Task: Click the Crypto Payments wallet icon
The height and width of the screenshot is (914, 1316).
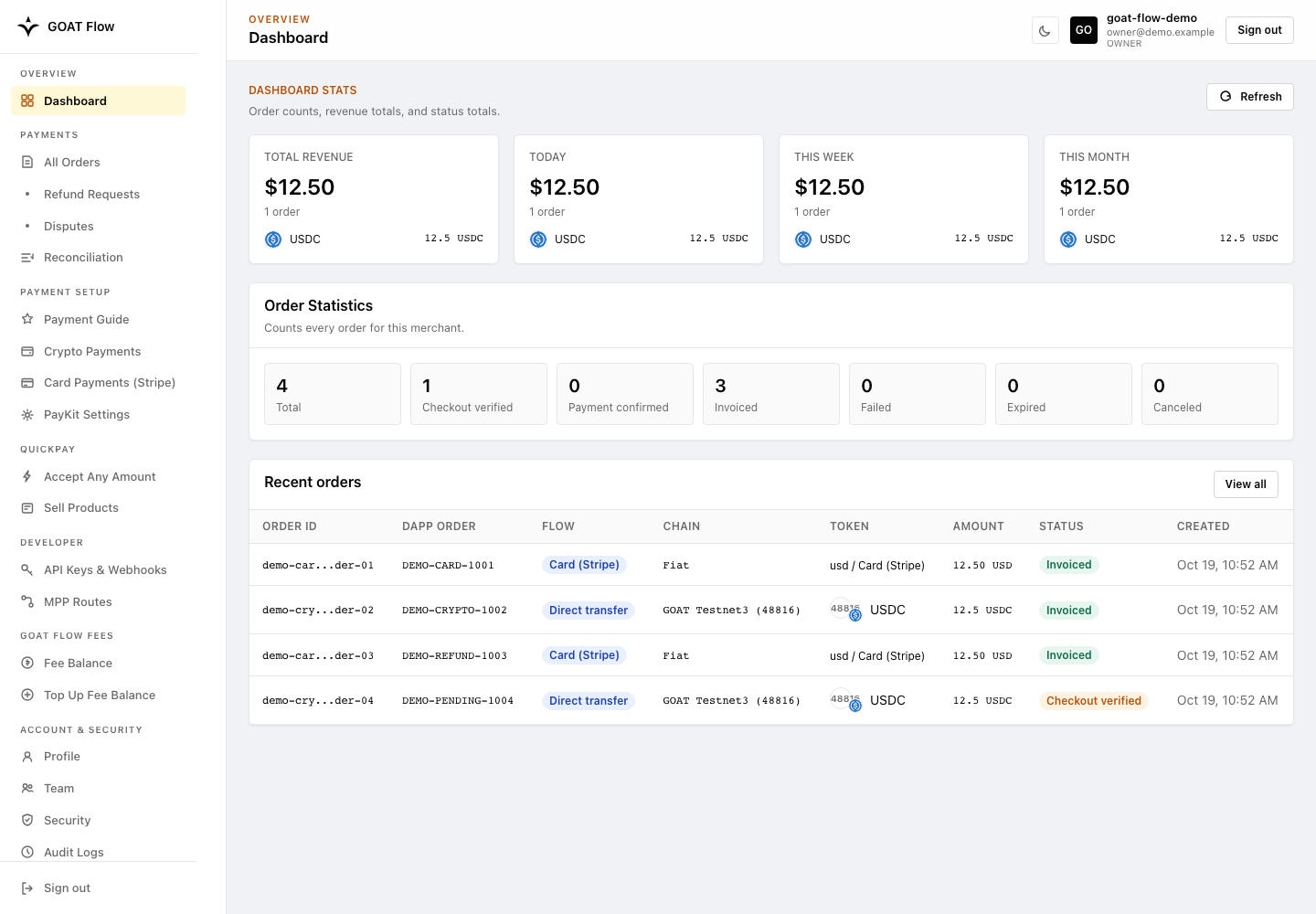Action: coord(27,351)
